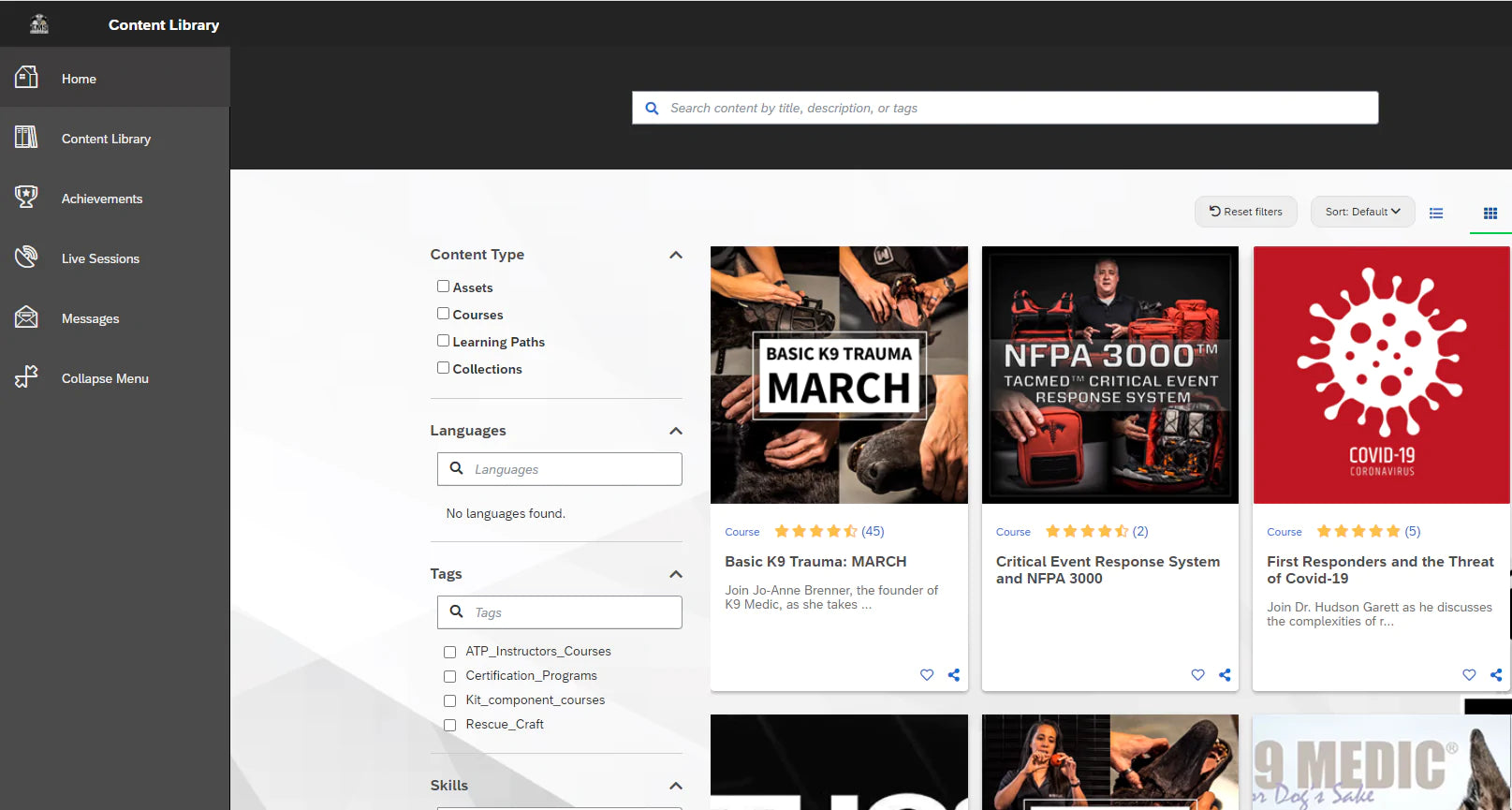Switch to grid view icon
This screenshot has height=810, width=1512.
1490,214
